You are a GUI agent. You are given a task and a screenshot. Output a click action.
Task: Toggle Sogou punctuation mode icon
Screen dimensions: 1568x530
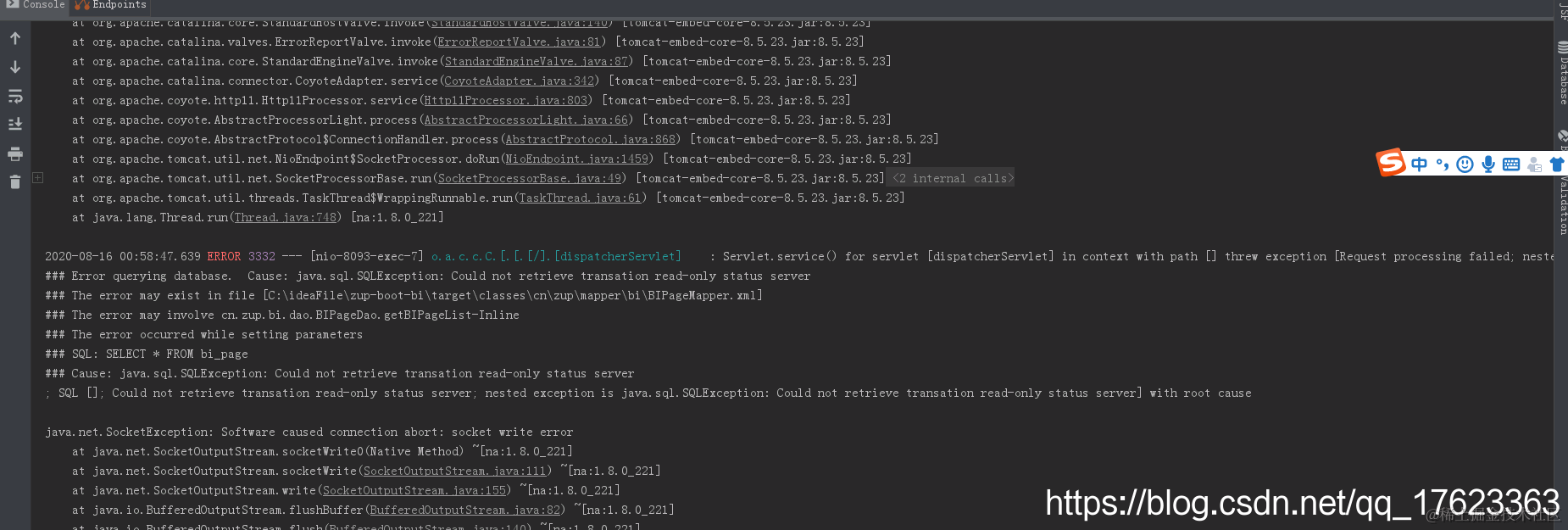(1442, 165)
